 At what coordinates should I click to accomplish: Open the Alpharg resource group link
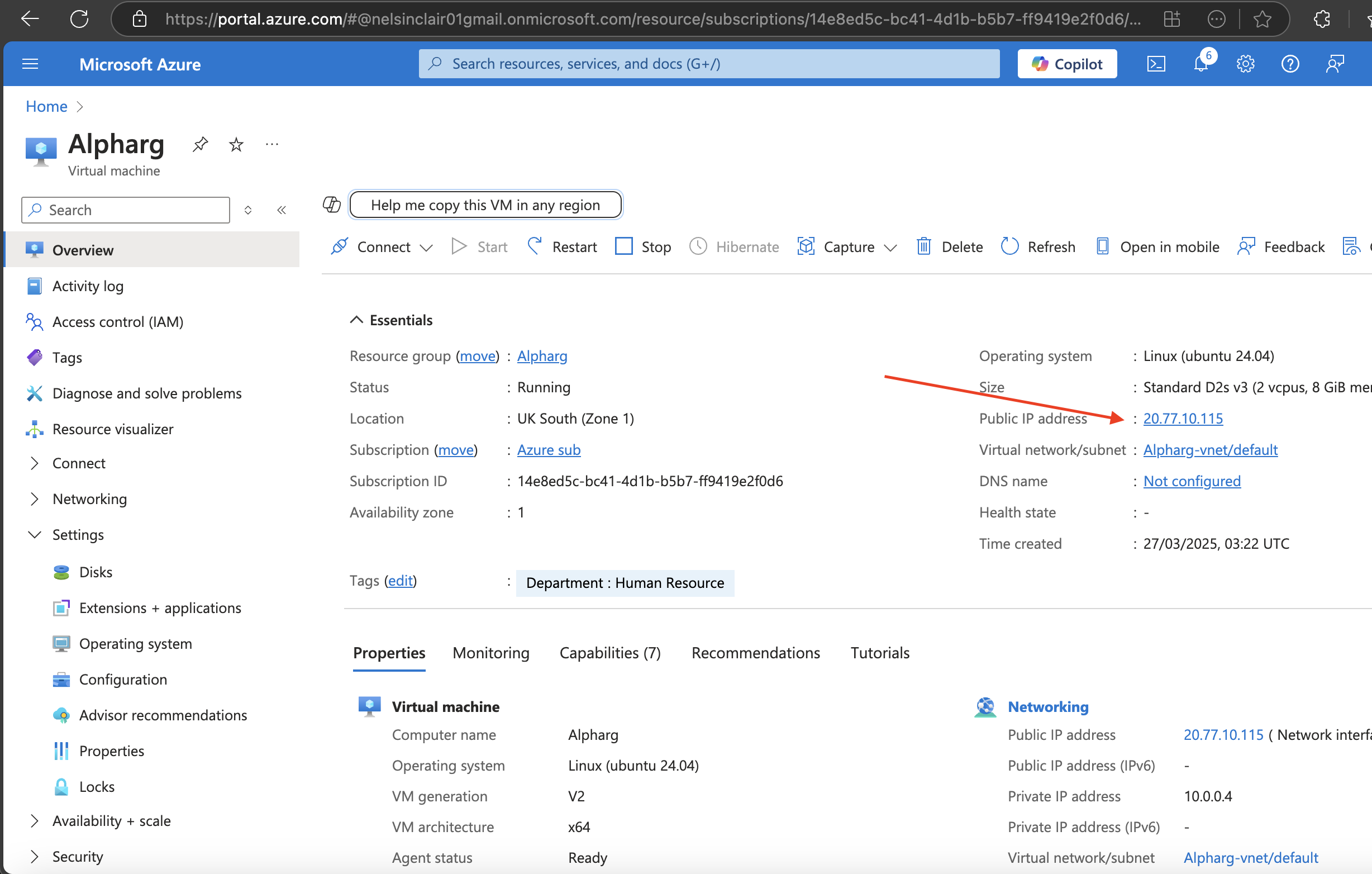point(542,356)
